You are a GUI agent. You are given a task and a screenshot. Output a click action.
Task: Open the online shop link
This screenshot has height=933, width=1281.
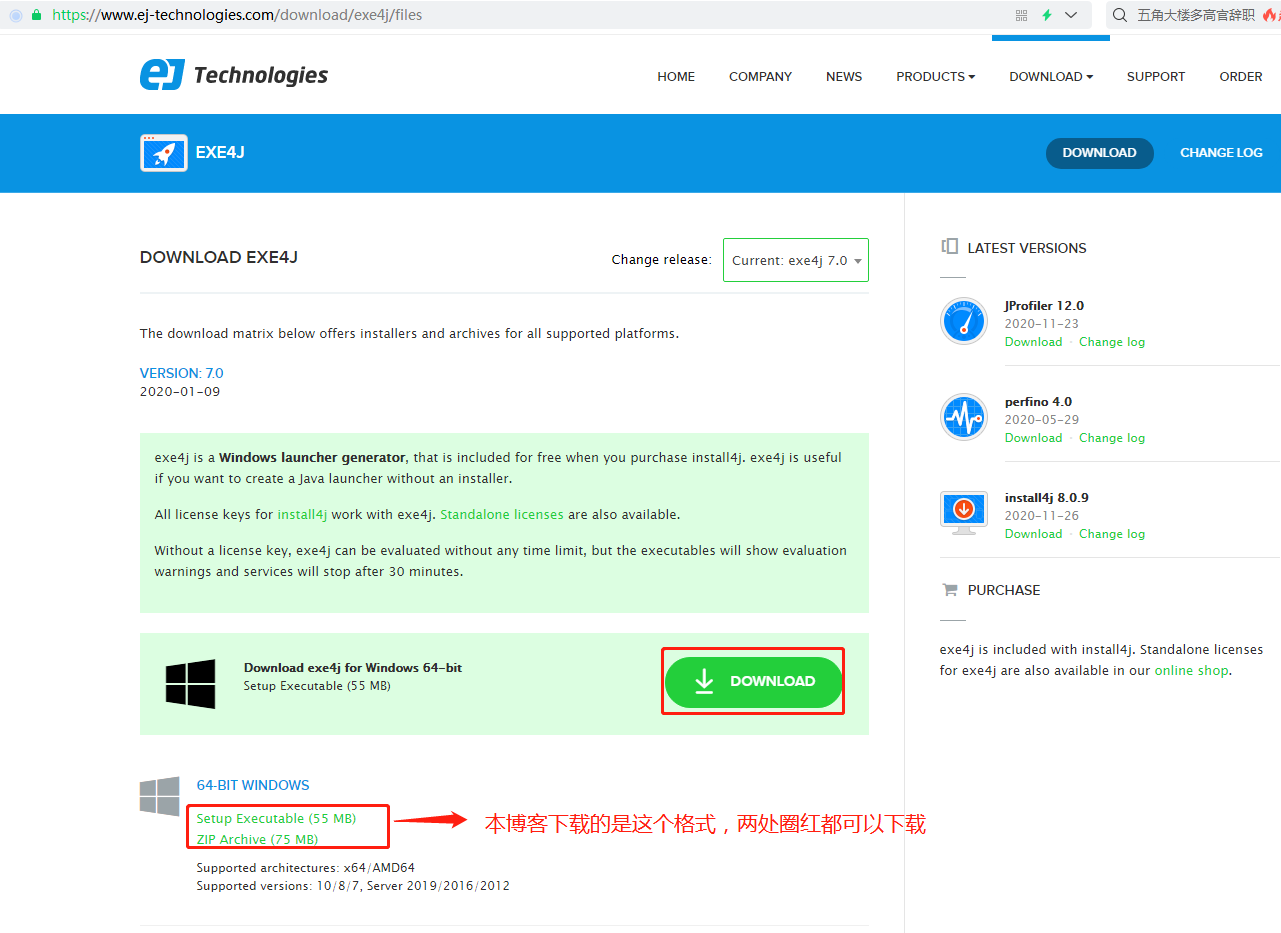1191,671
